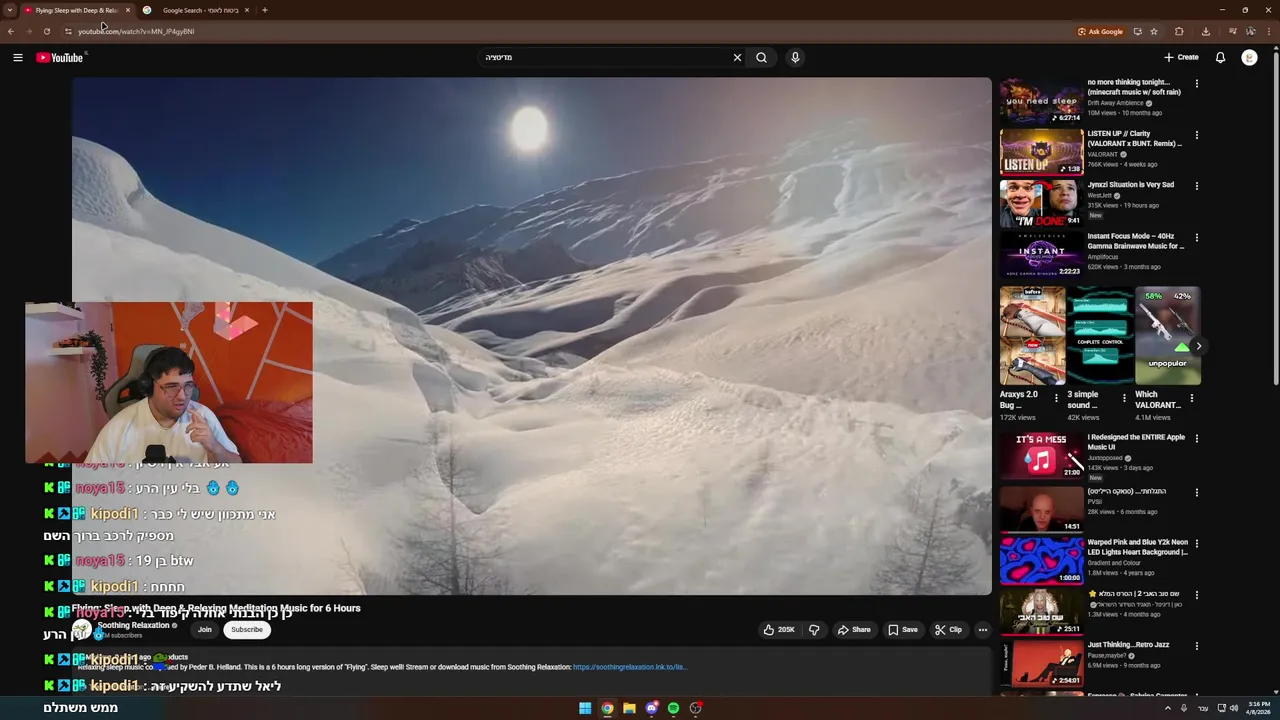
Task: Open options for 'no more thinking tonight'
Action: (1196, 84)
